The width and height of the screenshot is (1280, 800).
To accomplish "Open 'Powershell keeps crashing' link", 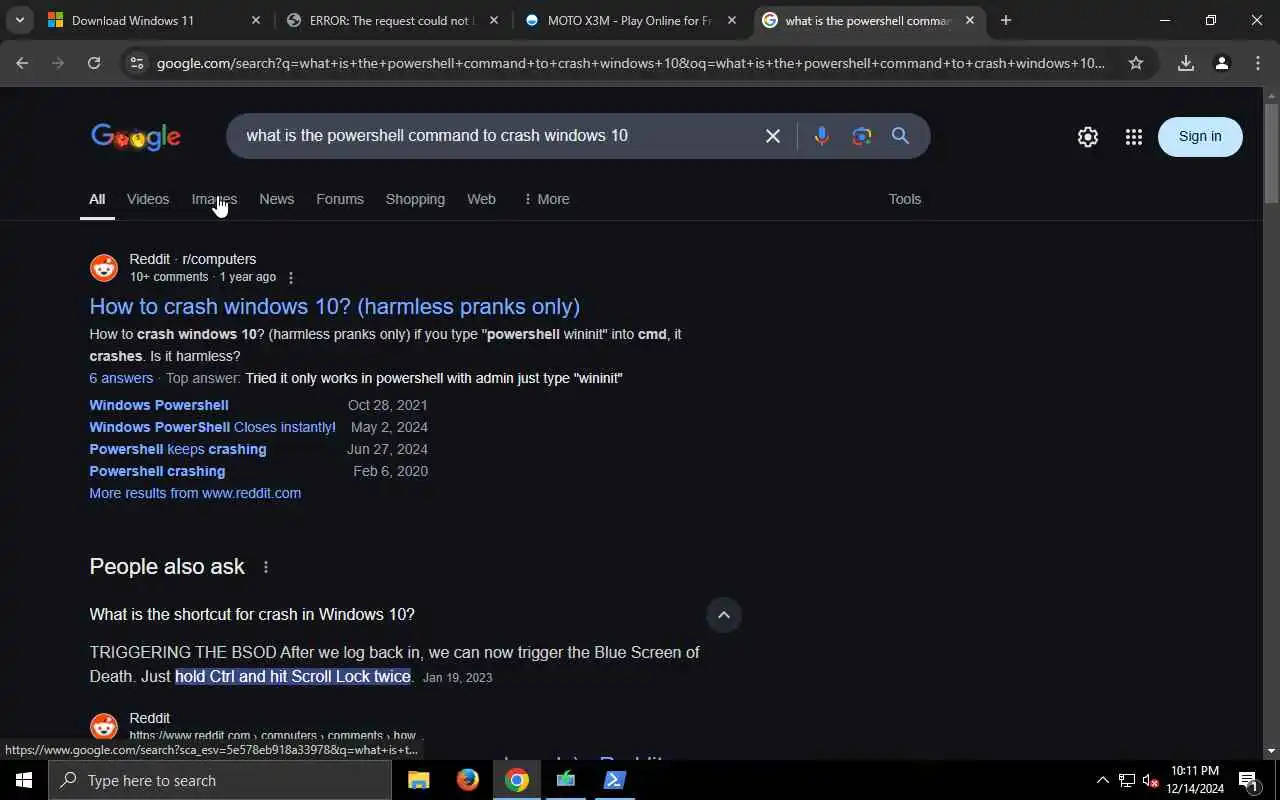I will (x=178, y=449).
